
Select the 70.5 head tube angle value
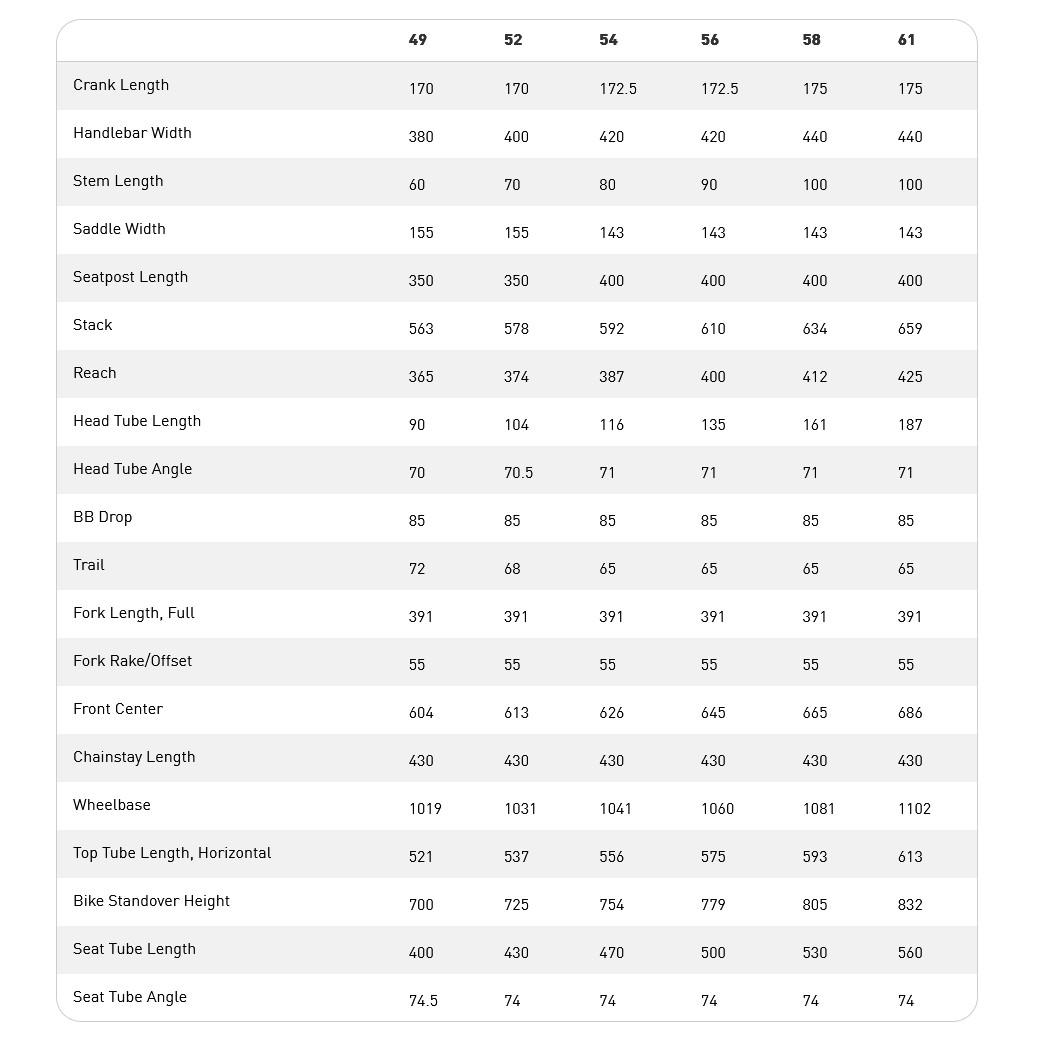[x=518, y=473]
